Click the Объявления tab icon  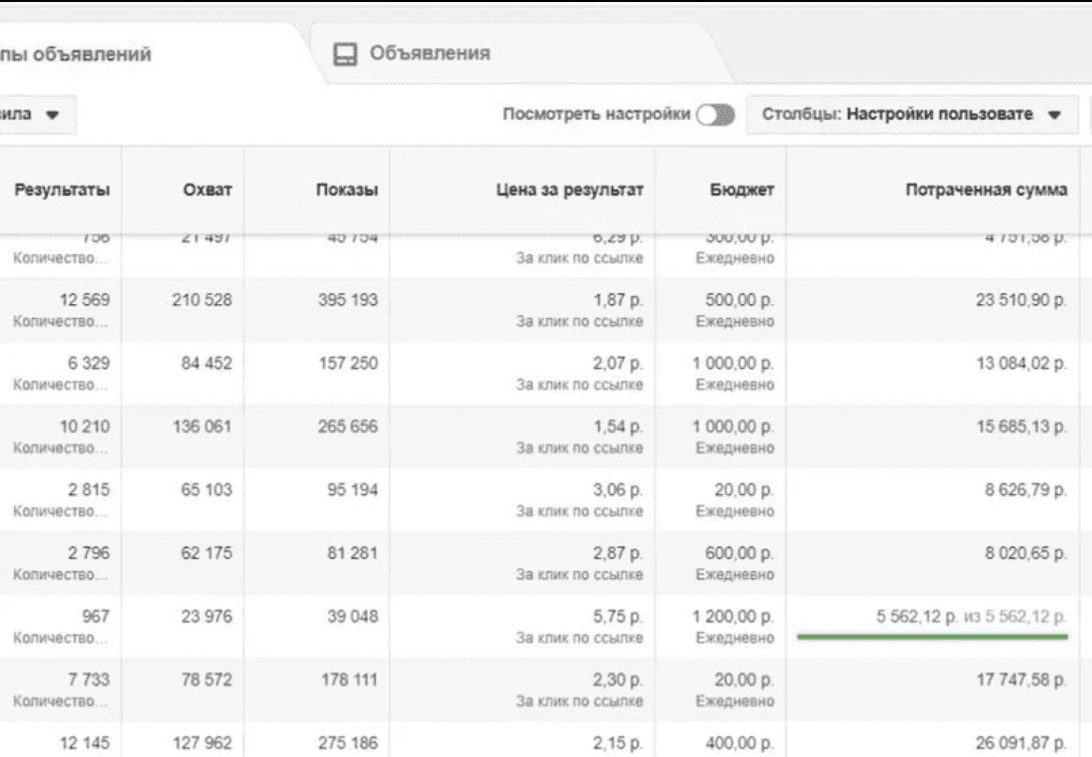coord(345,54)
